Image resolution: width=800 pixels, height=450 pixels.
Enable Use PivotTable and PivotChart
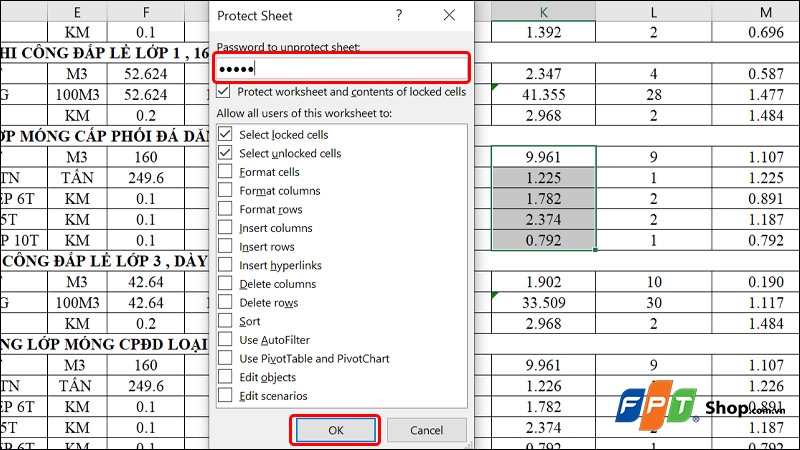[225, 358]
